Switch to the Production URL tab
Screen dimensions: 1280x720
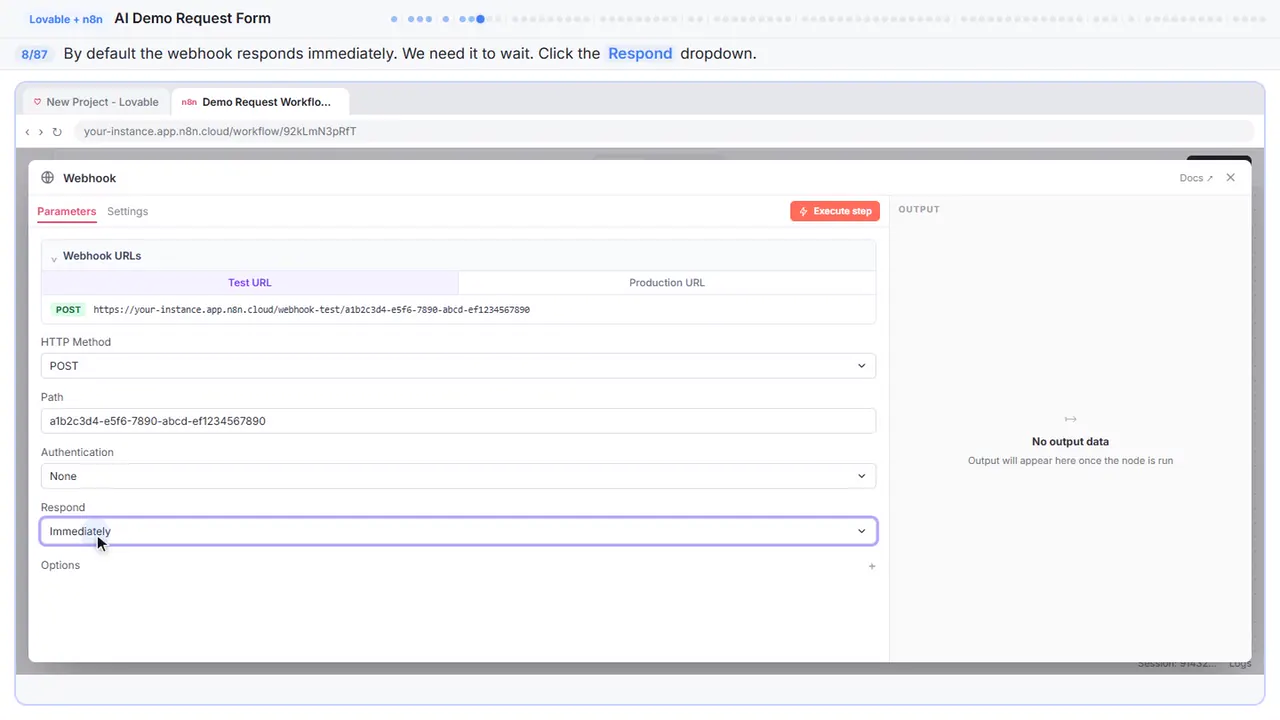click(667, 283)
